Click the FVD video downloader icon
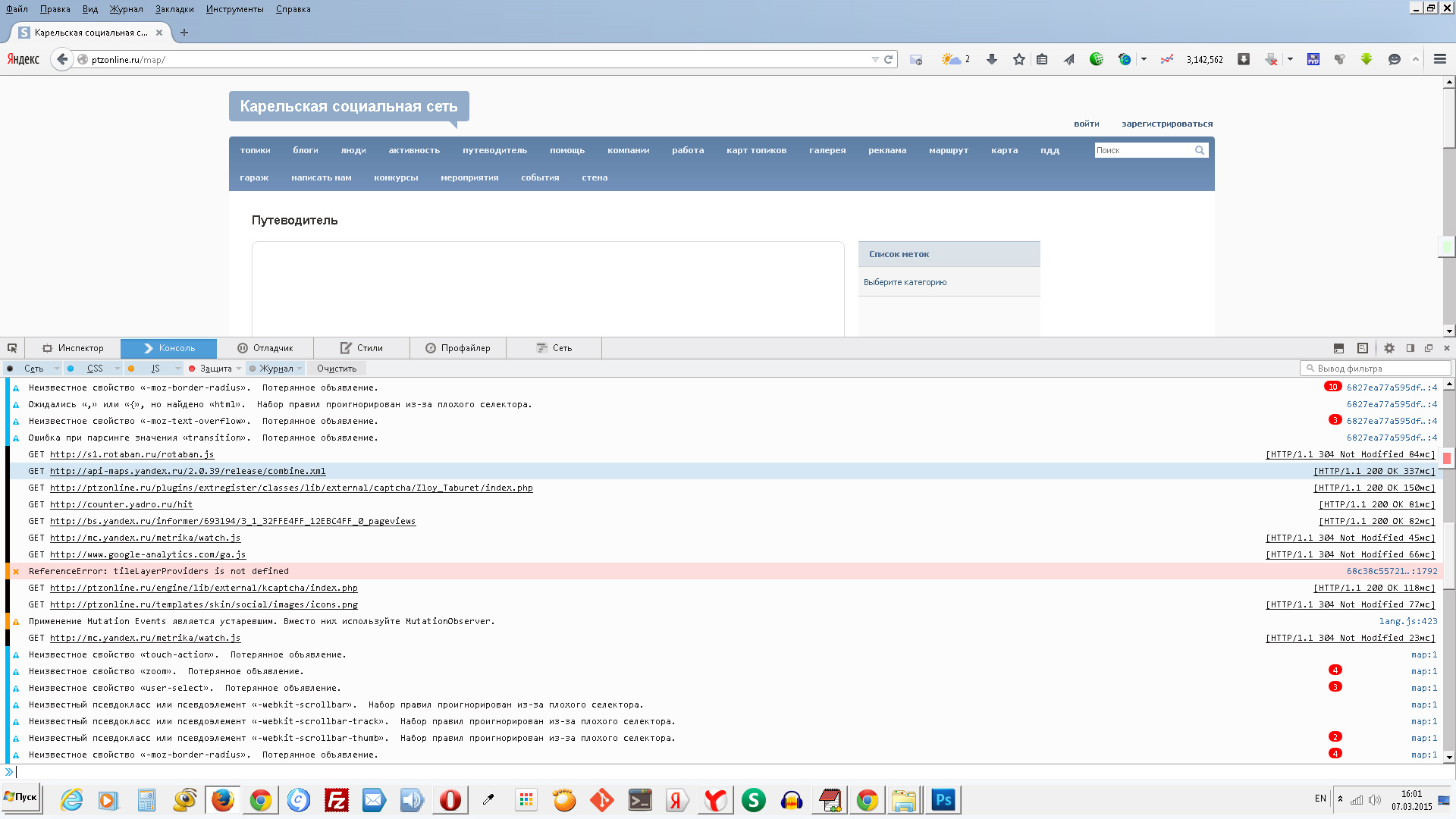The height and width of the screenshot is (819, 1456). (1313, 59)
